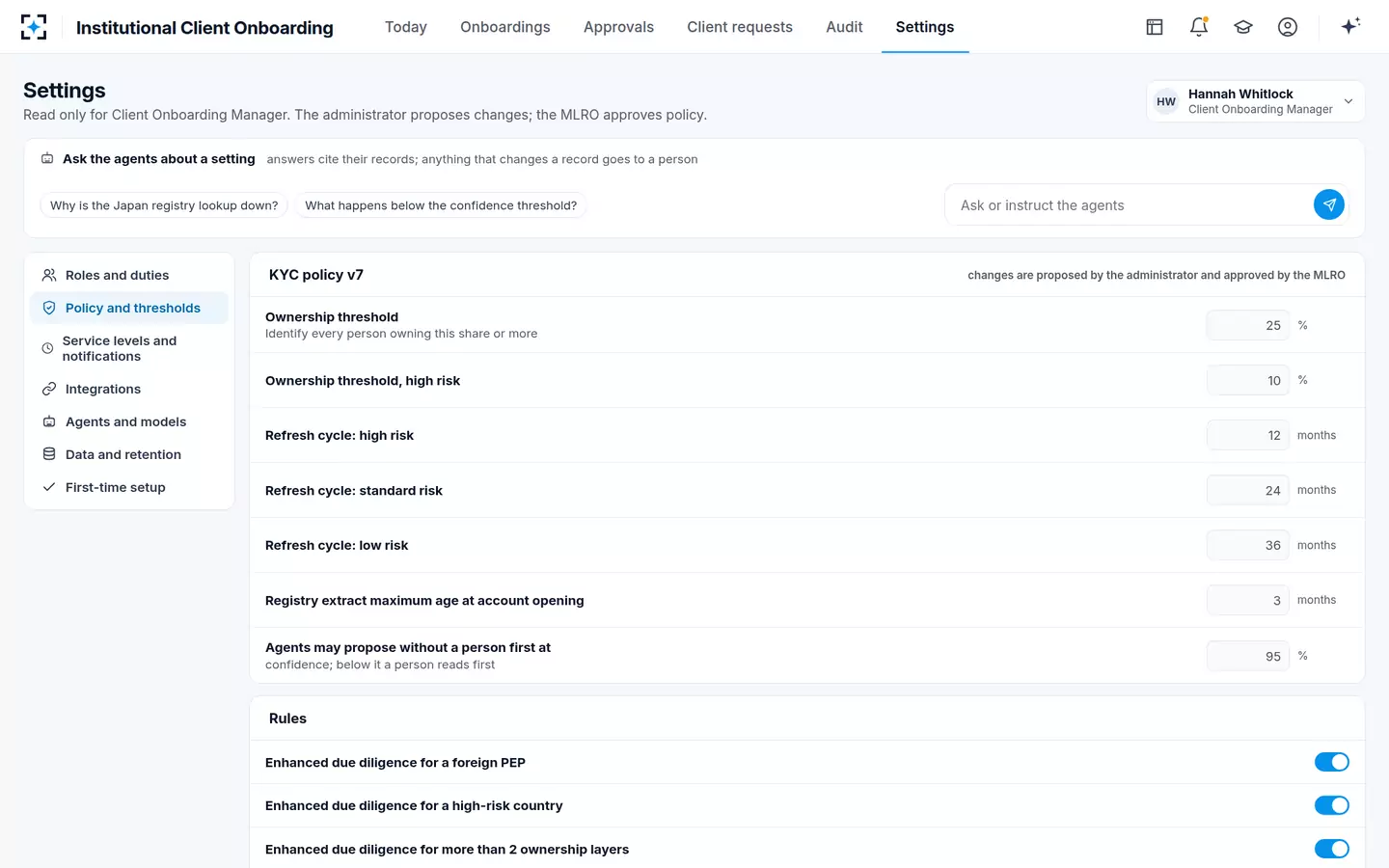Open the Client requests tab
This screenshot has height=868, width=1389.
pyautogui.click(x=740, y=27)
